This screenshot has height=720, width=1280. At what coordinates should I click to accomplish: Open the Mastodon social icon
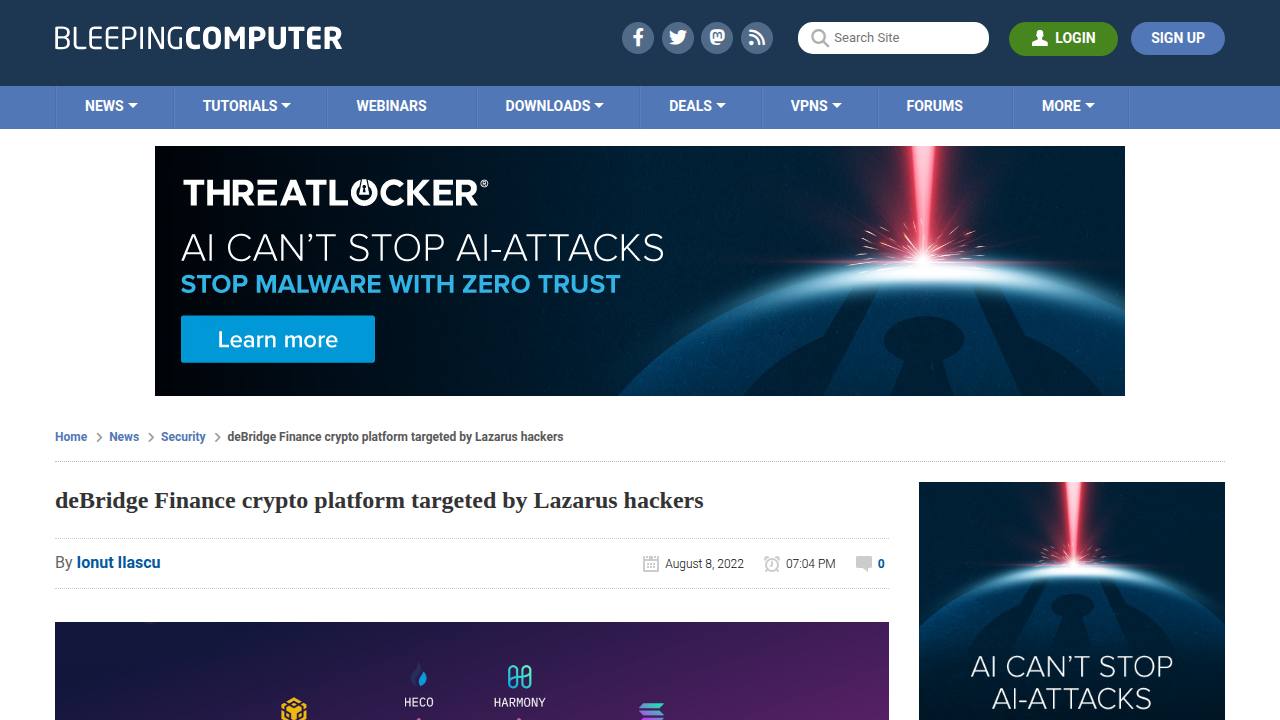(717, 38)
